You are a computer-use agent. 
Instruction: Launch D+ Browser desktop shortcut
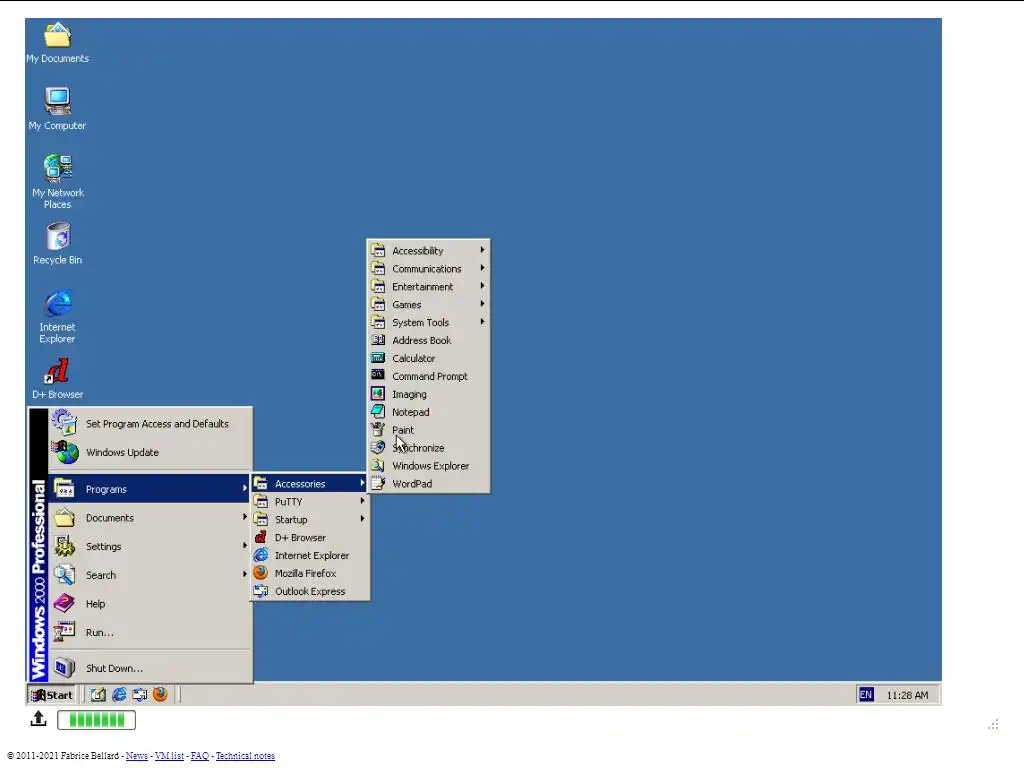pos(57,378)
